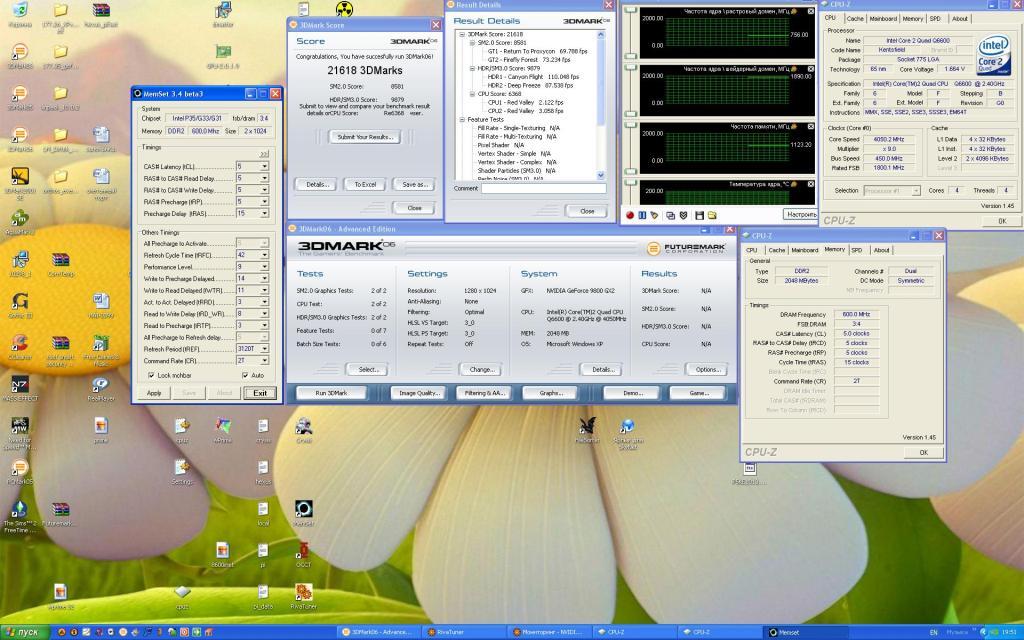Click the overlapping windows icon in monitor toolbar
1024x640 pixels.
(670, 216)
